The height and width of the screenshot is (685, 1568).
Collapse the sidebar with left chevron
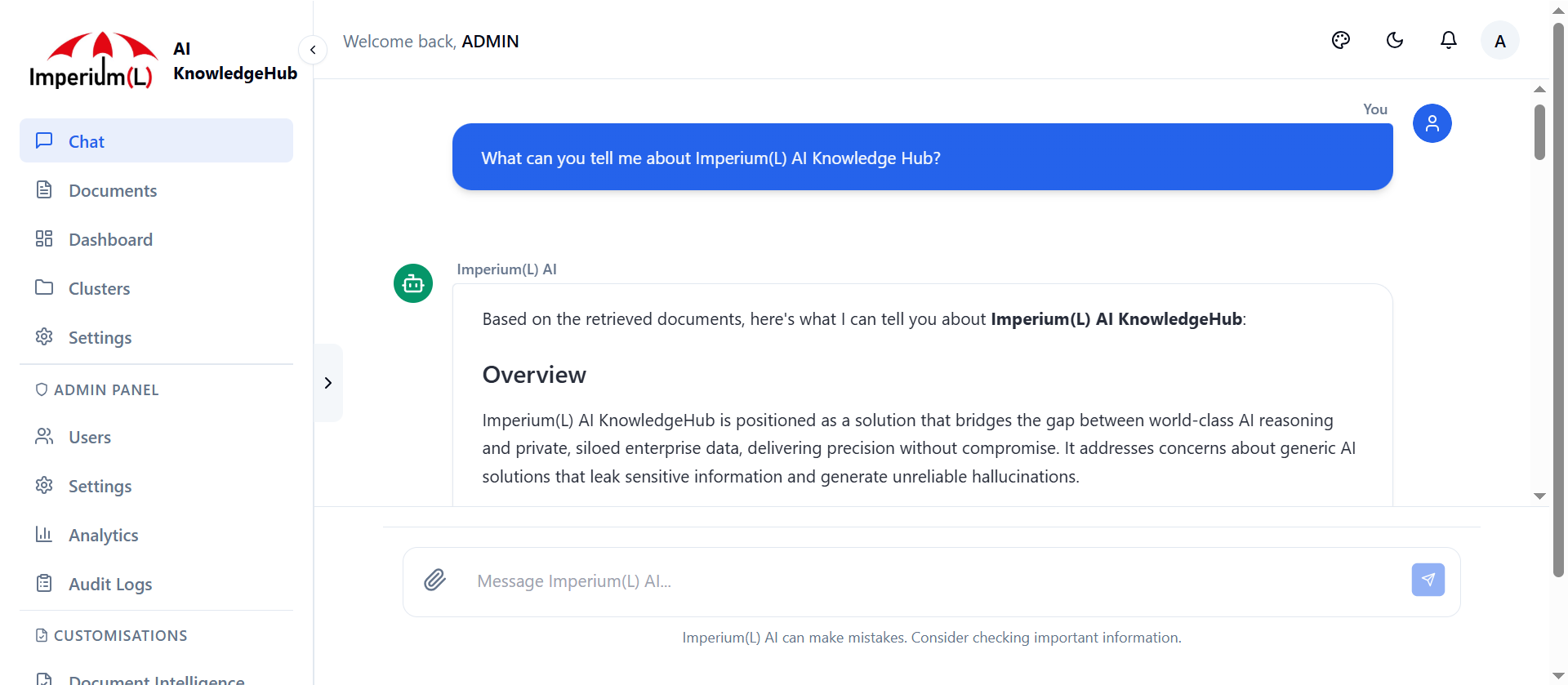pyautogui.click(x=313, y=50)
